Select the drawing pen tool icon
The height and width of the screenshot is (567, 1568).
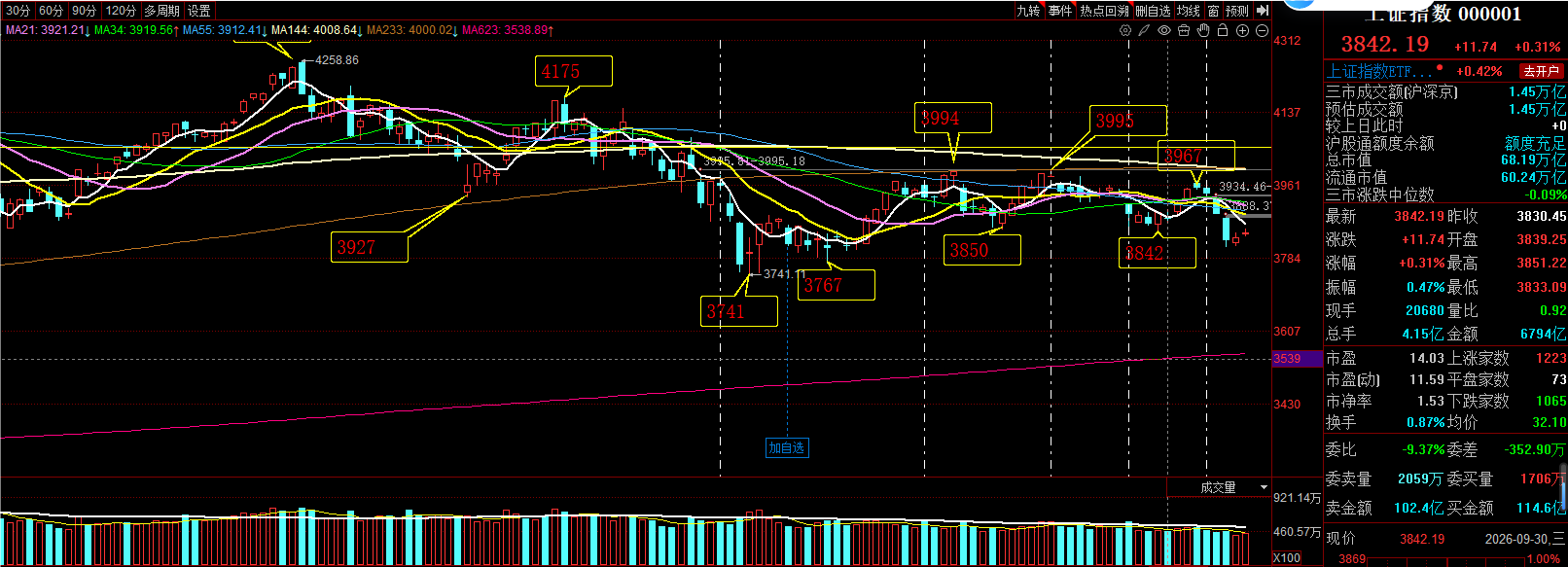(1145, 30)
